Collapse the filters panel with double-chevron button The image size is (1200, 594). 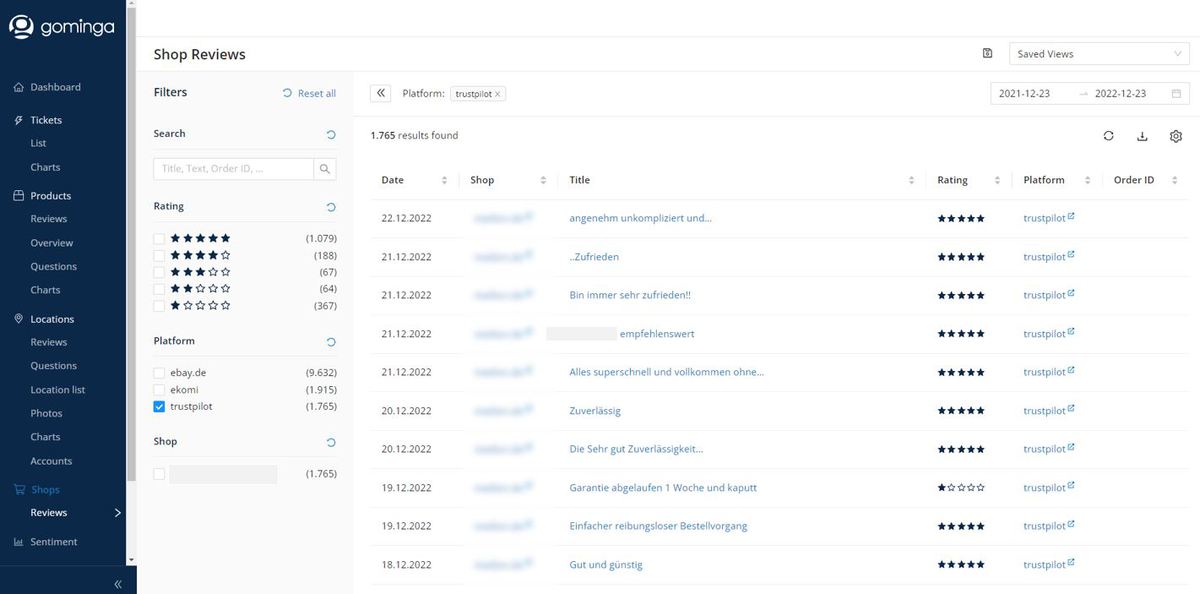(x=380, y=93)
